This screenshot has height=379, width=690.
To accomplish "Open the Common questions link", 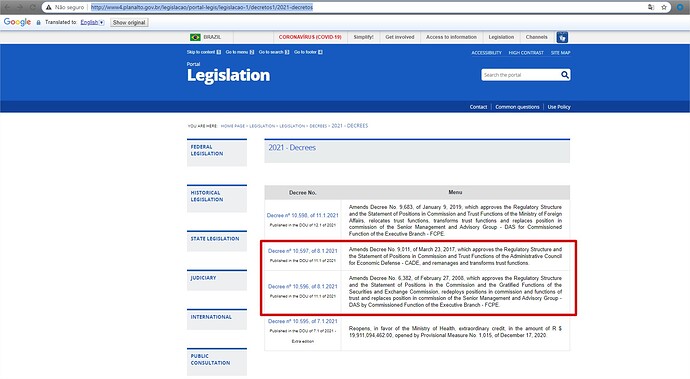I will (517, 107).
